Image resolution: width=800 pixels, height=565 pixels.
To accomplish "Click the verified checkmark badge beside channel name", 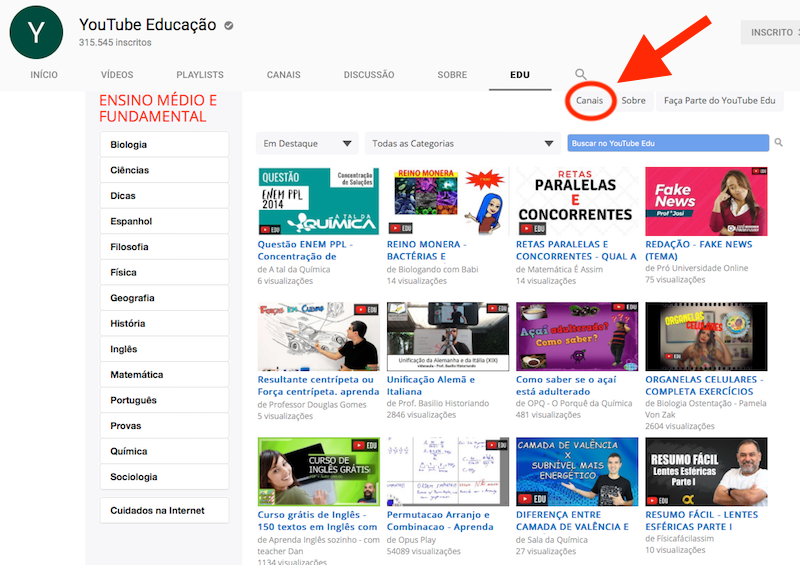I will point(229,25).
